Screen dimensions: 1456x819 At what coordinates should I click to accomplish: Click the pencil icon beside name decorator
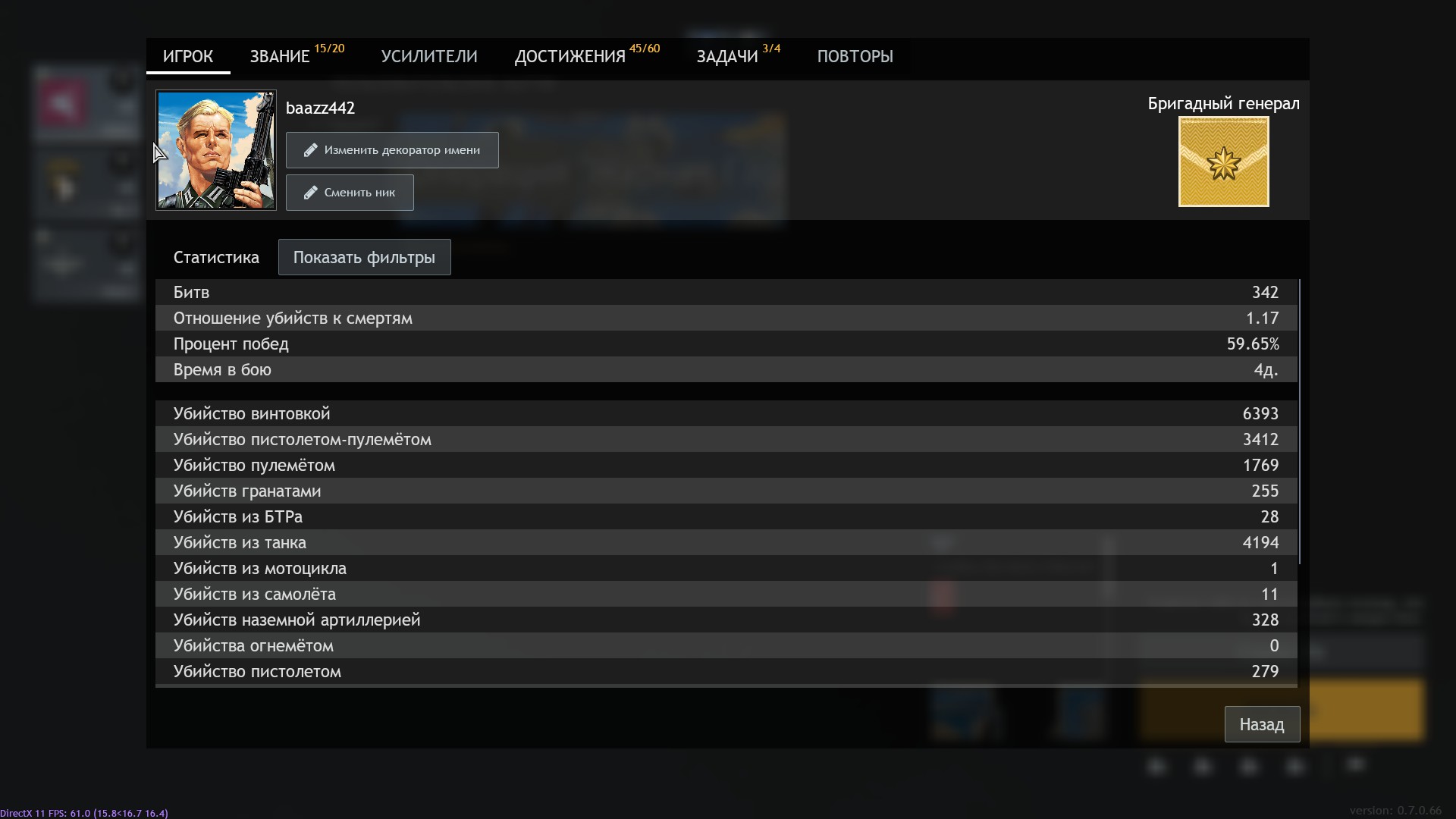310,150
